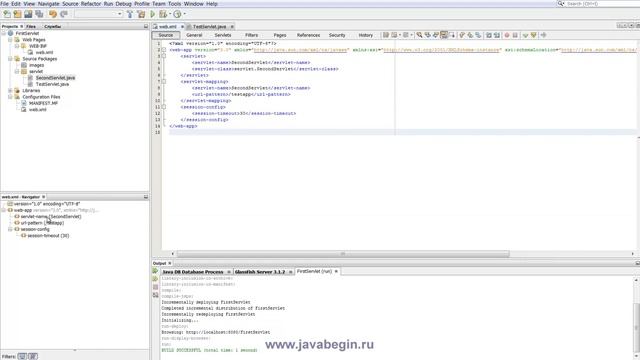Switch to General view of web.xml

tap(194, 35)
